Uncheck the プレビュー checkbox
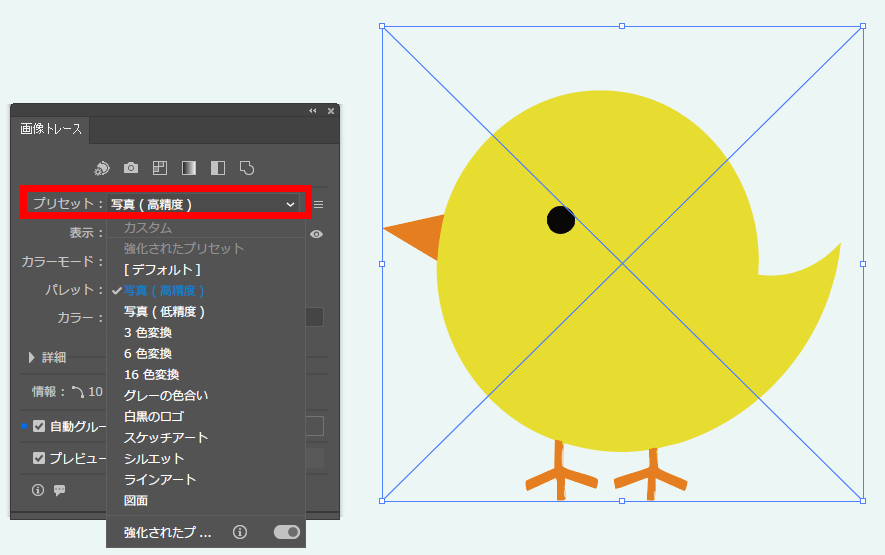885x555 pixels. pos(39,458)
